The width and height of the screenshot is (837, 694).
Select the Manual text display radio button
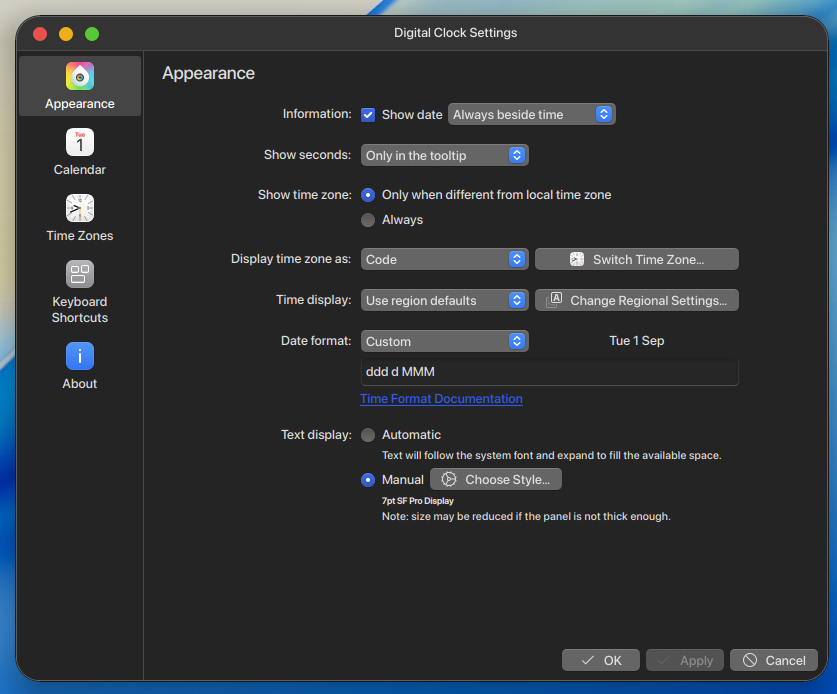(x=368, y=480)
